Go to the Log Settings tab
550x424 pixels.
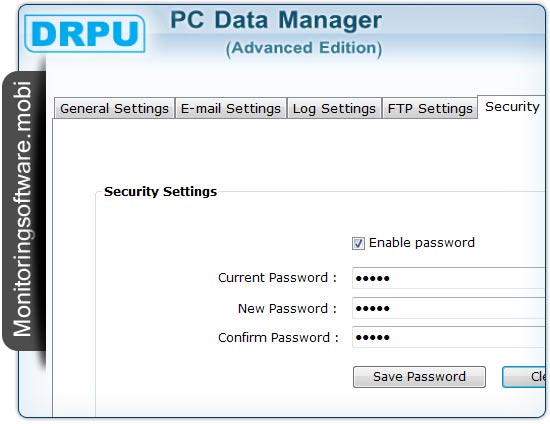point(334,108)
